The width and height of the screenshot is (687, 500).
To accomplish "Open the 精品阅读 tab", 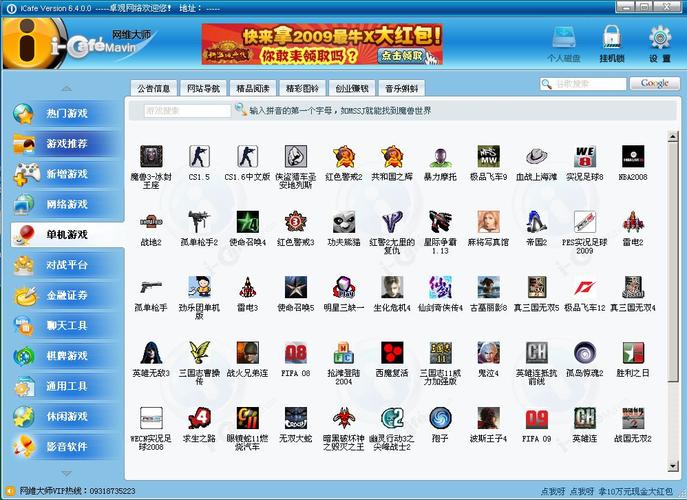I will pyautogui.click(x=253, y=89).
